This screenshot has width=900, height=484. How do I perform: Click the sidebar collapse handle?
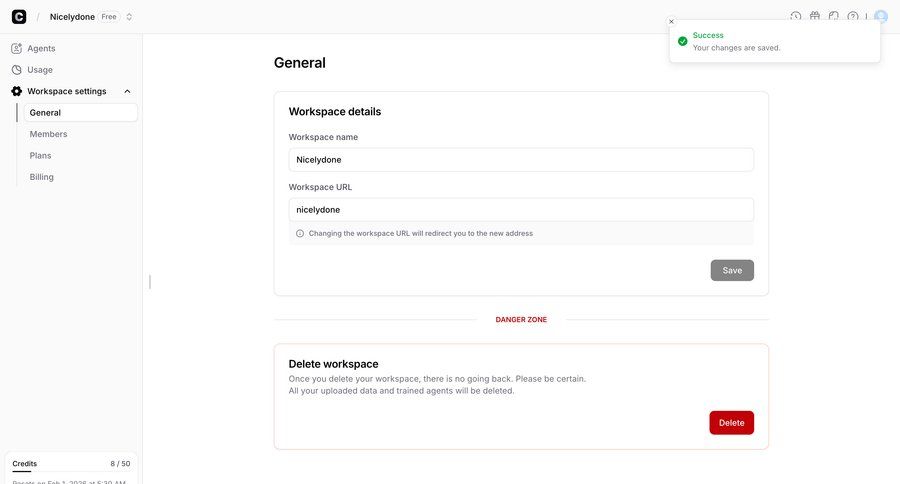coord(150,281)
